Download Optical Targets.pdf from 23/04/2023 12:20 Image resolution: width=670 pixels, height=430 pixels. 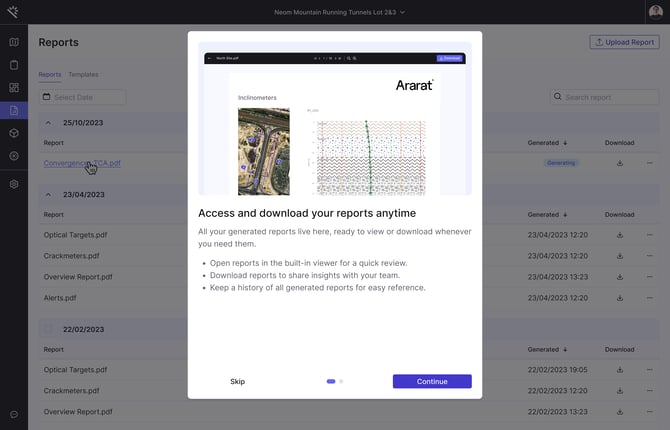click(x=620, y=235)
